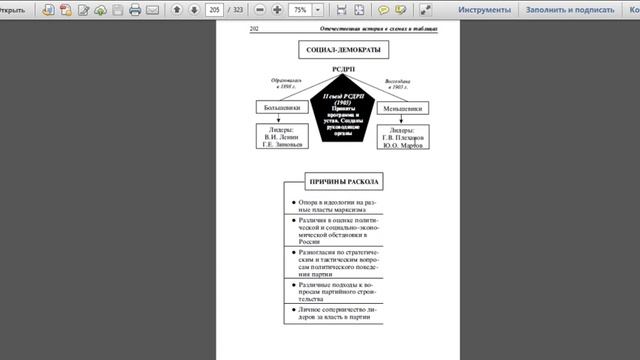Click the 75% zoom field
Screen dimensions: 640x360
point(300,10)
